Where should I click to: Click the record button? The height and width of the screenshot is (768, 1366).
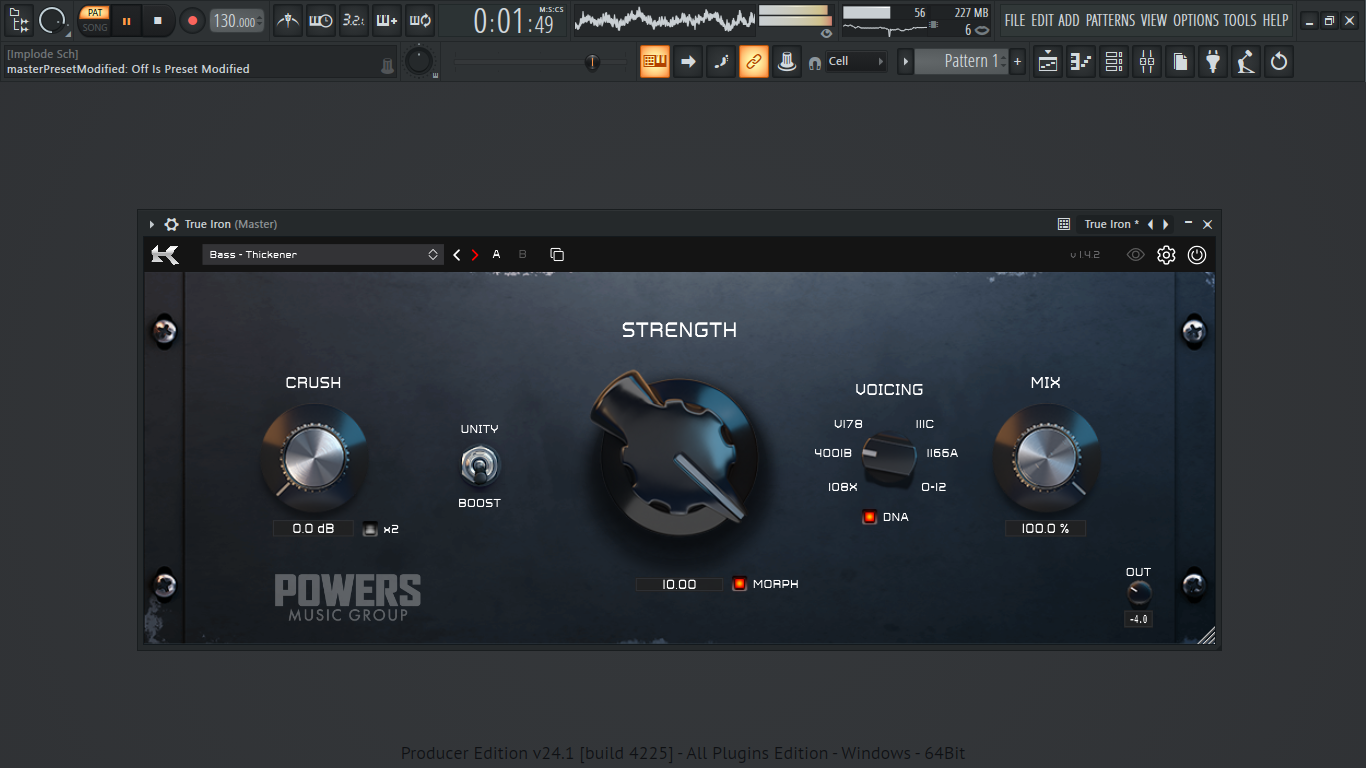click(x=192, y=20)
